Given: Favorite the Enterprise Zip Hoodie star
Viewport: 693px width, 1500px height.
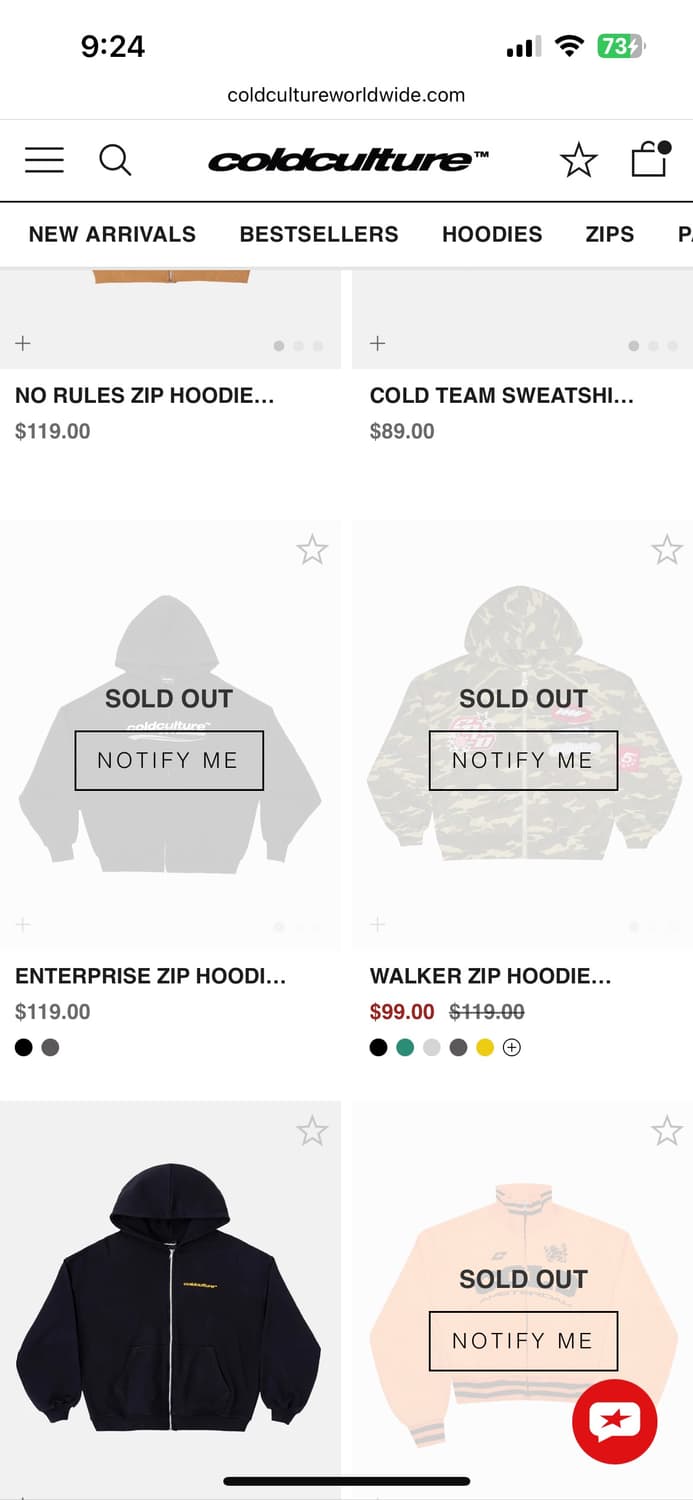Looking at the screenshot, I should (x=312, y=549).
